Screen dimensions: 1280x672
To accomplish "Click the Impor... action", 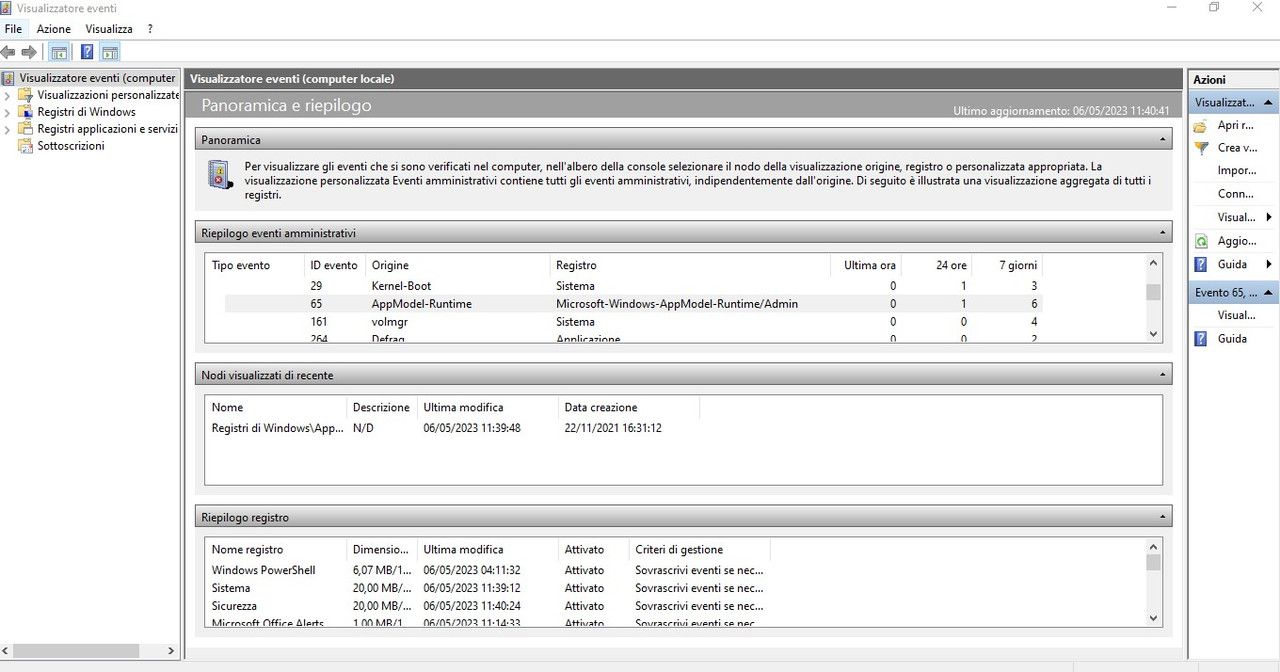I will click(1236, 171).
